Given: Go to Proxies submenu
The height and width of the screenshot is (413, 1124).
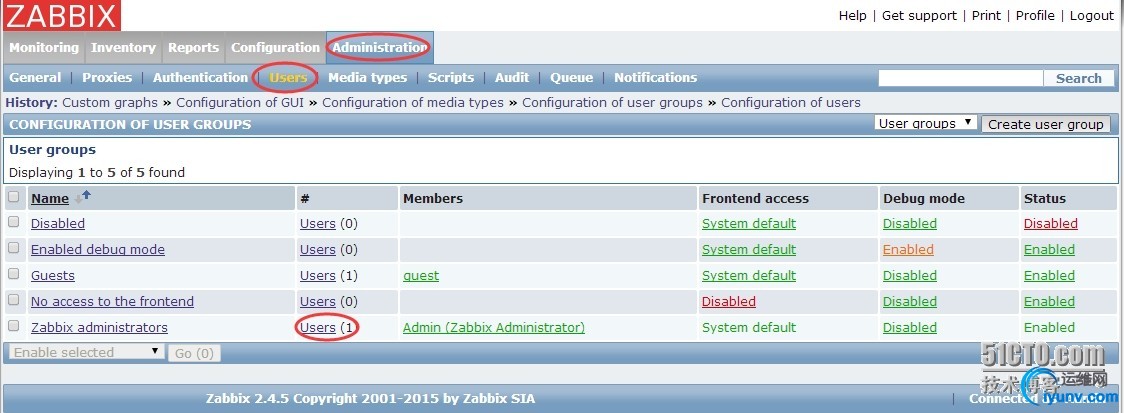Looking at the screenshot, I should 107,77.
